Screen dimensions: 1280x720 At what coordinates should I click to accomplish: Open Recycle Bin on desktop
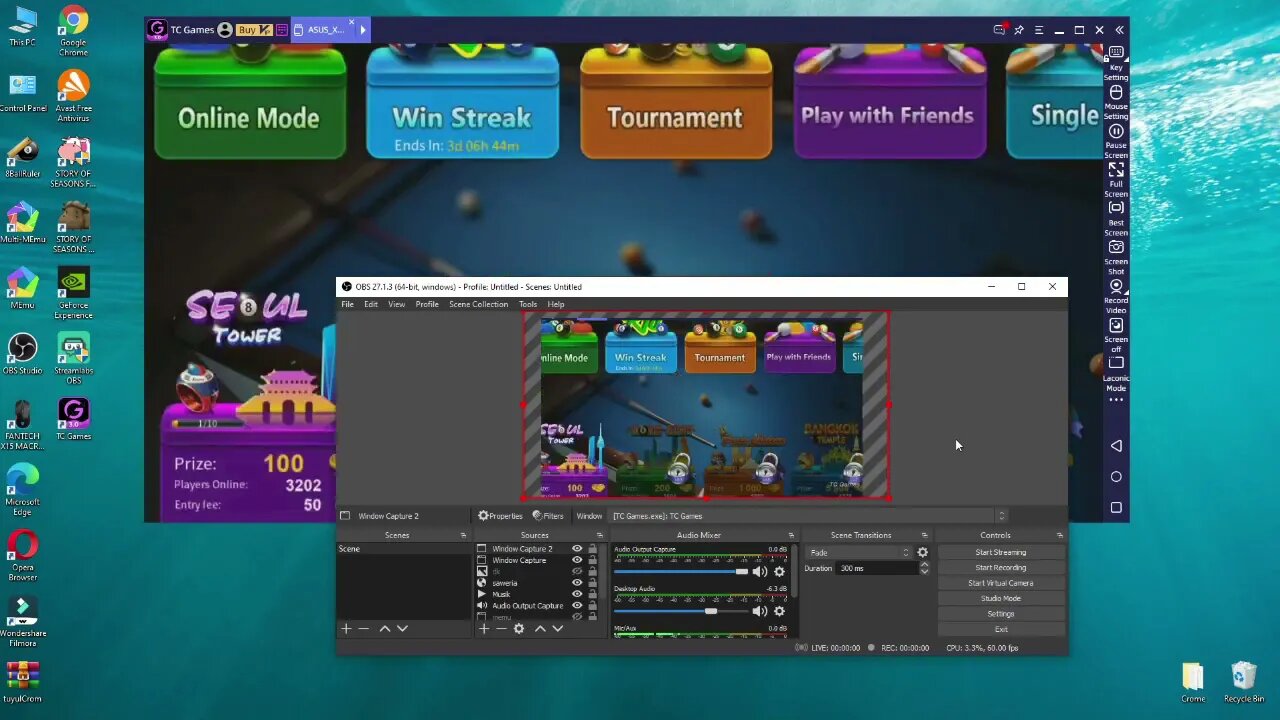point(1244,682)
